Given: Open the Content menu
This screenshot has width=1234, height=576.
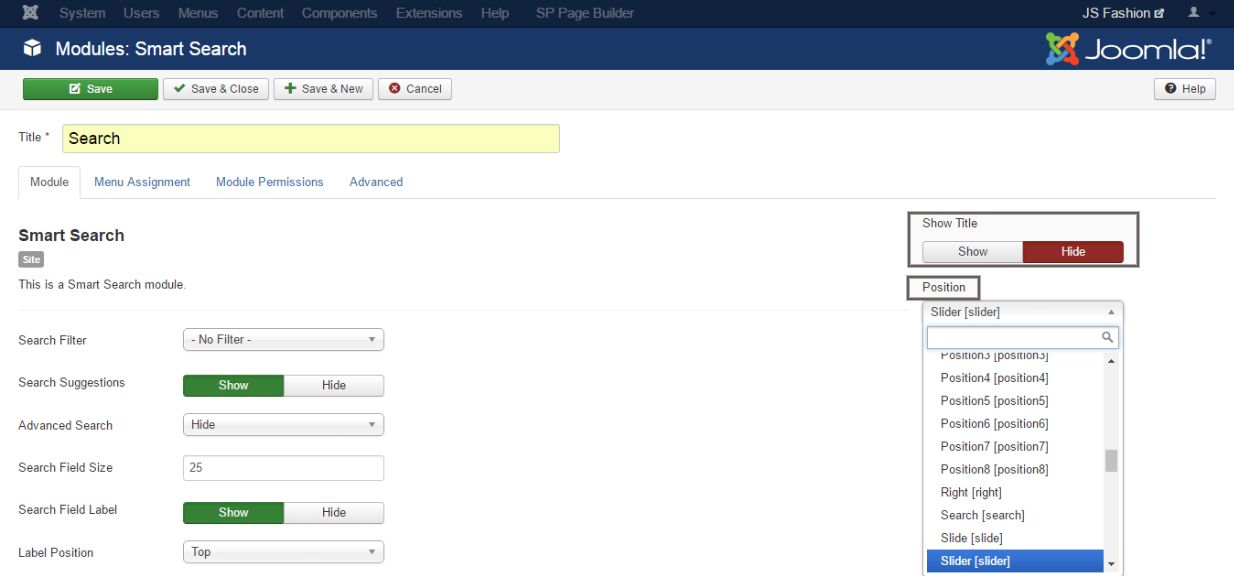Looking at the screenshot, I should pyautogui.click(x=260, y=13).
